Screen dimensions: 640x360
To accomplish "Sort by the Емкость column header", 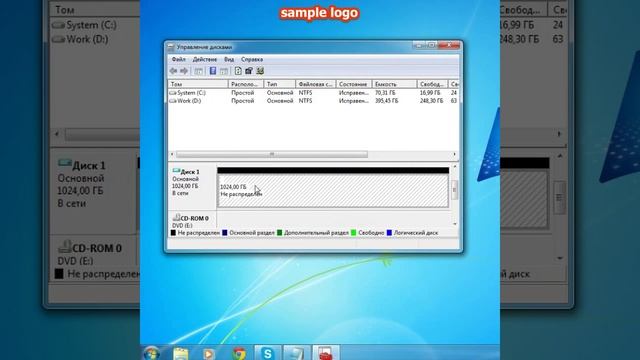I will (394, 84).
